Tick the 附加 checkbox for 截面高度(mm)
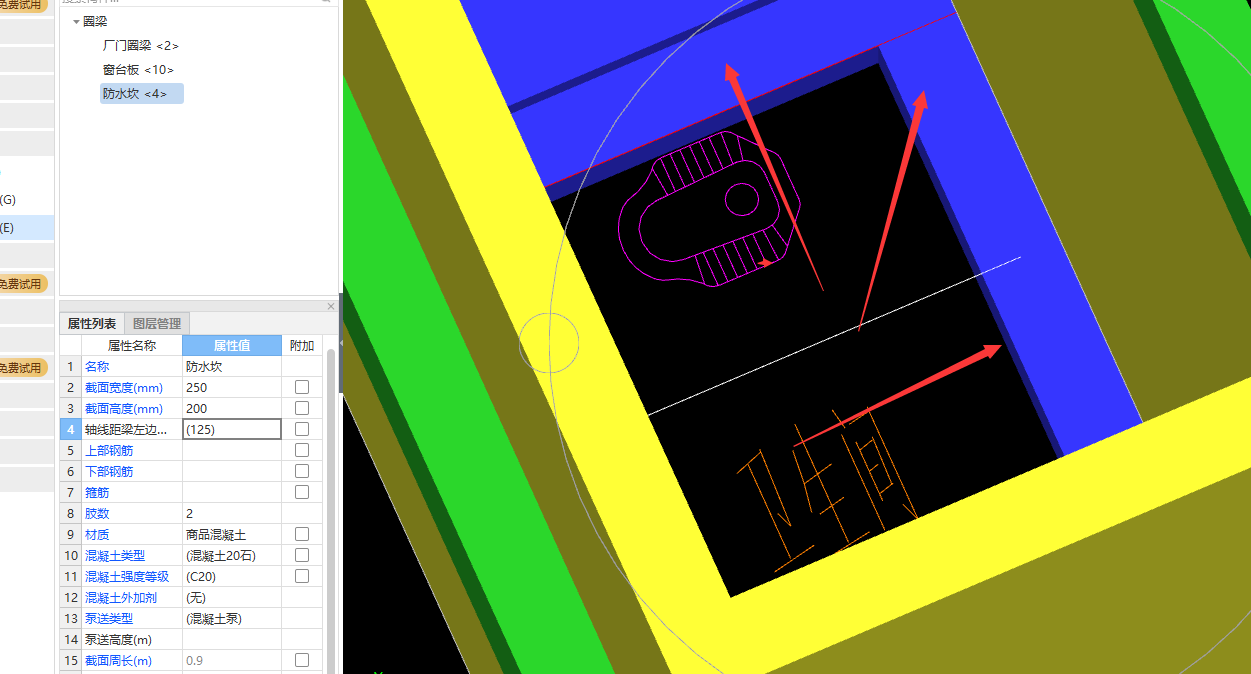 (x=302, y=408)
